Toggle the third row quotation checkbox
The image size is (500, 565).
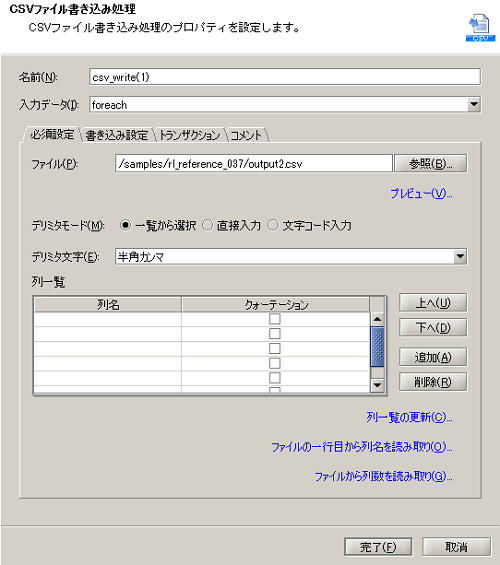point(275,348)
